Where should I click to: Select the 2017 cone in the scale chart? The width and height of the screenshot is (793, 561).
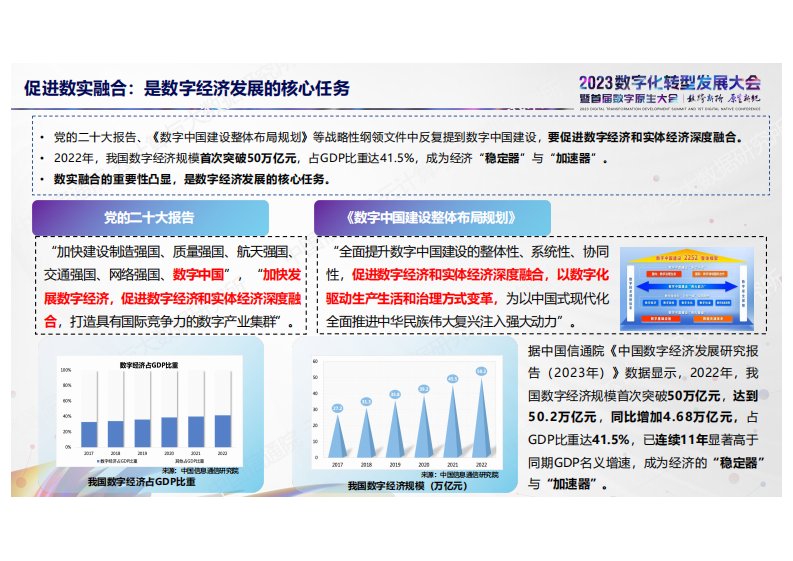point(337,436)
